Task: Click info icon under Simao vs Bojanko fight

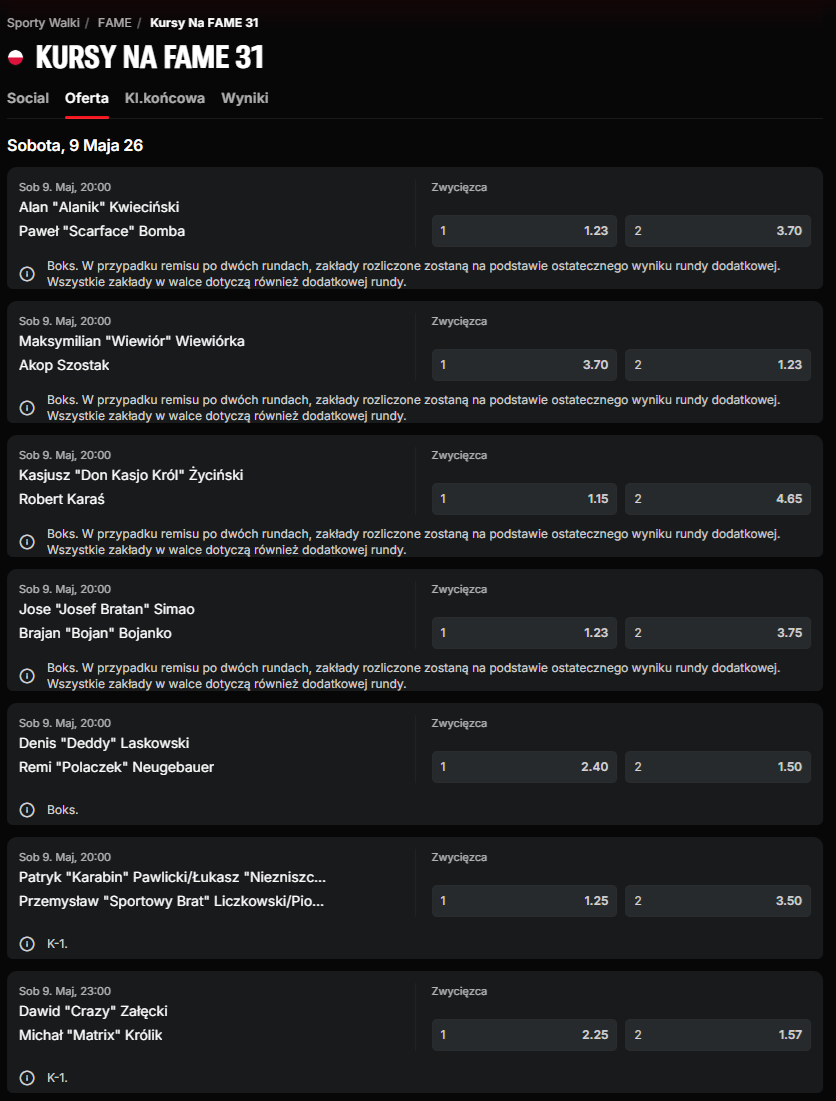Action: click(x=27, y=676)
